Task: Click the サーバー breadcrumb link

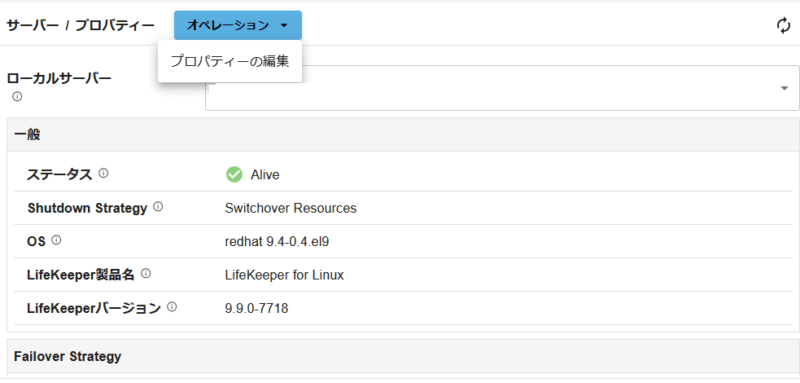Action: 33,25
